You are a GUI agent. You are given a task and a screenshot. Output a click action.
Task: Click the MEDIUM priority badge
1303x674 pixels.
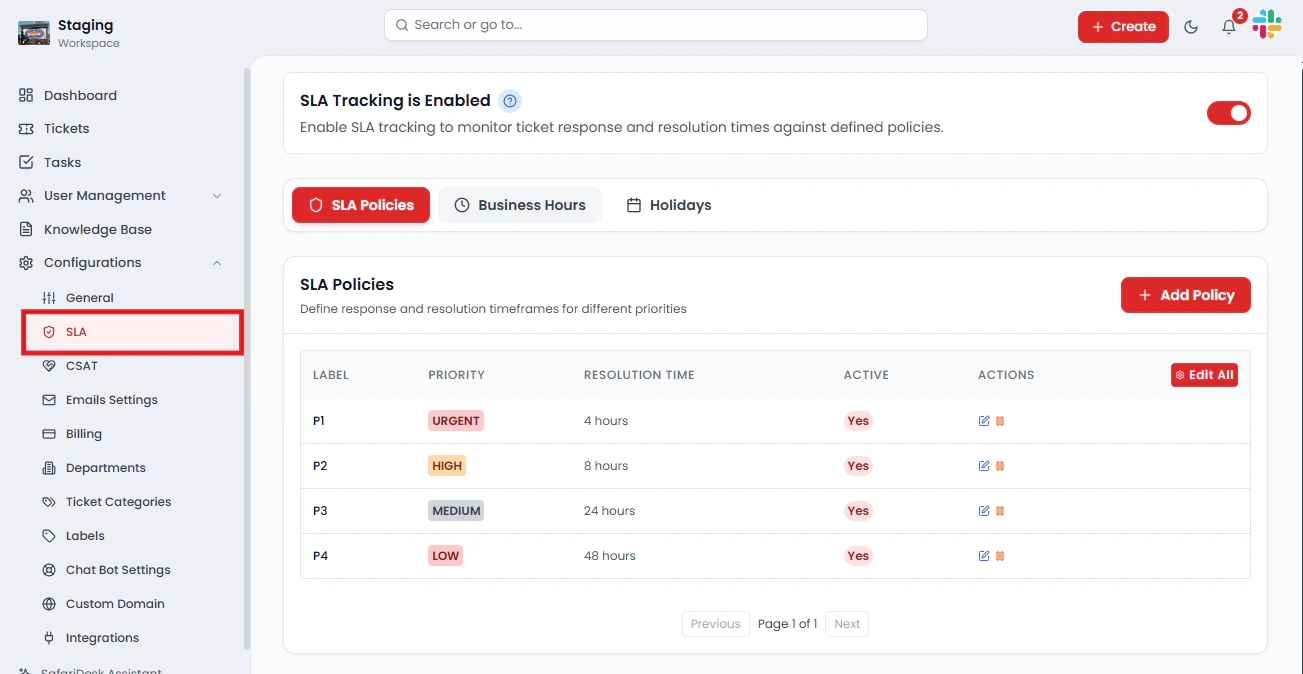coord(456,511)
